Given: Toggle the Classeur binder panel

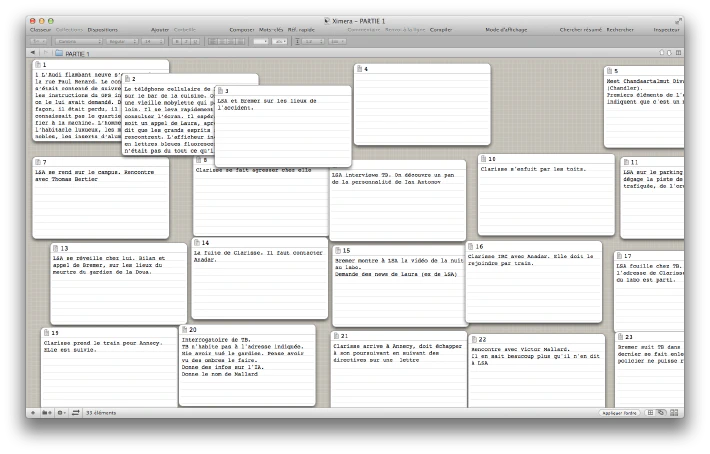Looking at the screenshot, I should coord(40,30).
